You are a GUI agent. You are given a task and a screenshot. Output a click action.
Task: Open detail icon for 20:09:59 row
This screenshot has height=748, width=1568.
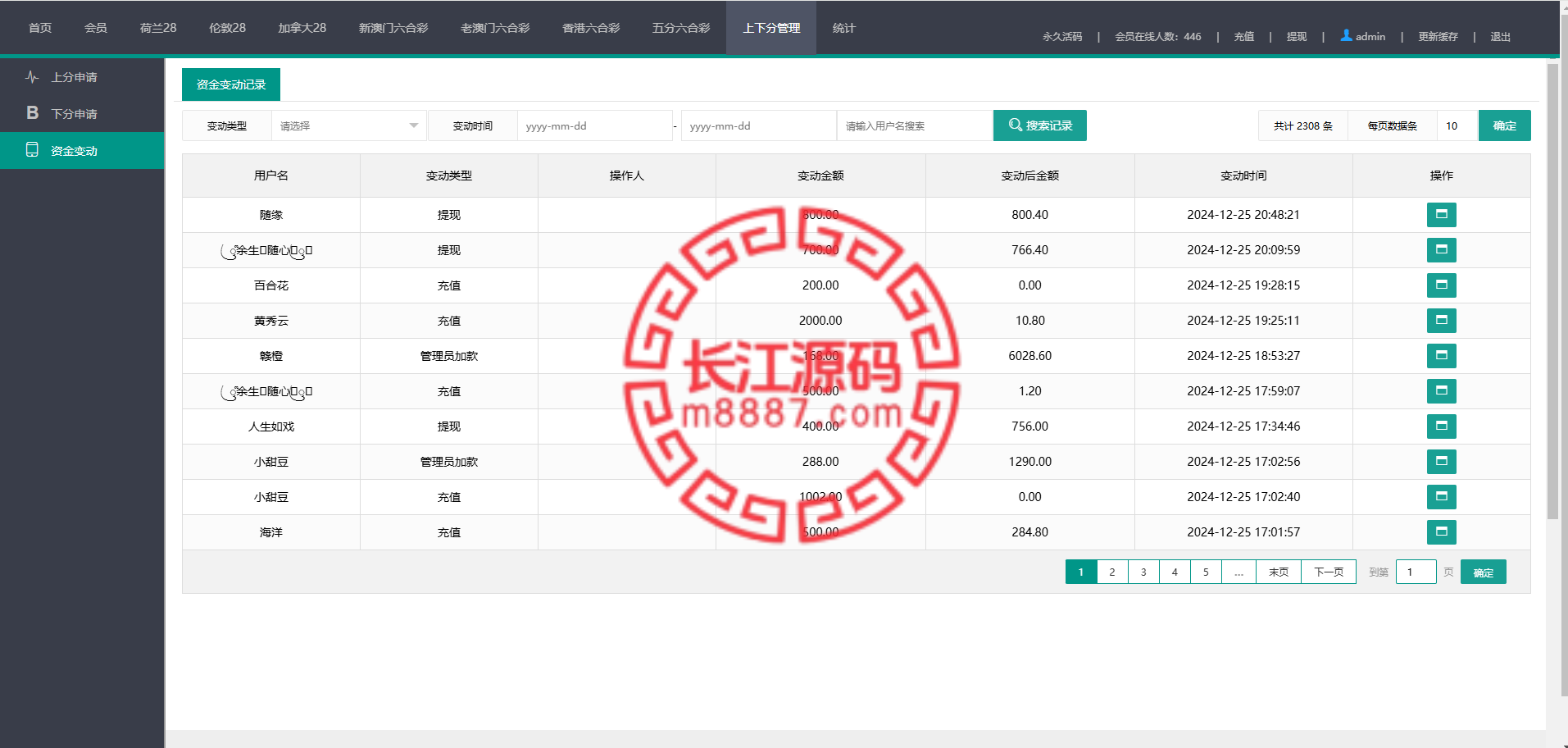pyautogui.click(x=1441, y=250)
